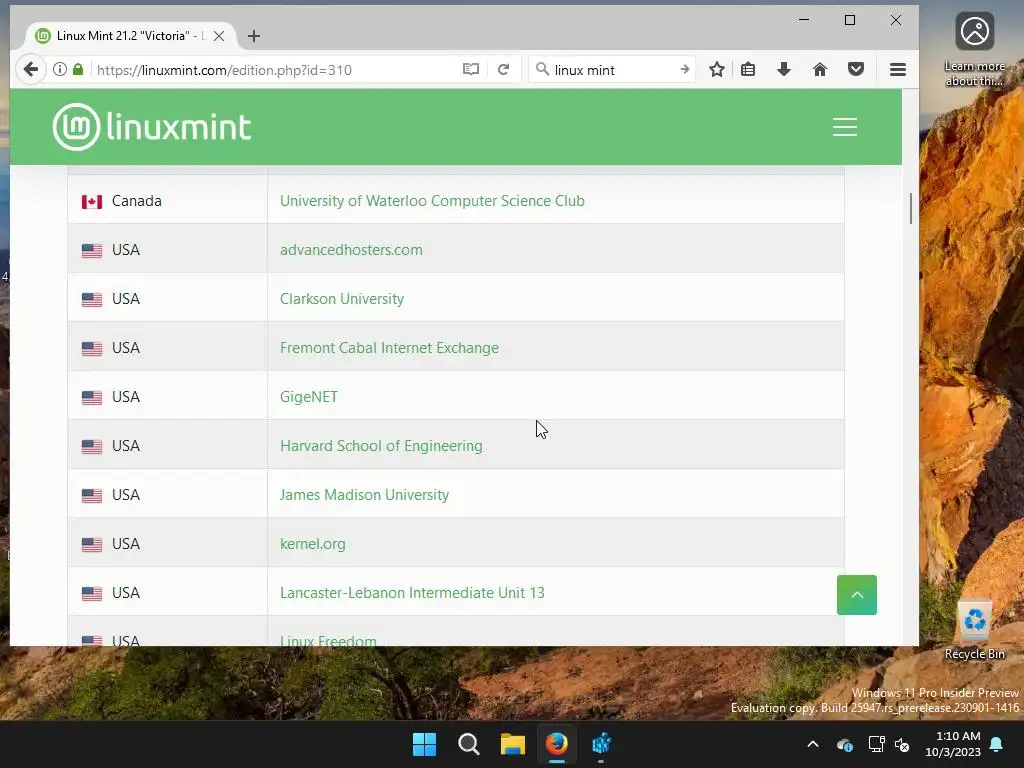1024x768 pixels.
Task: Show bookmarks list icon
Action: point(748,69)
